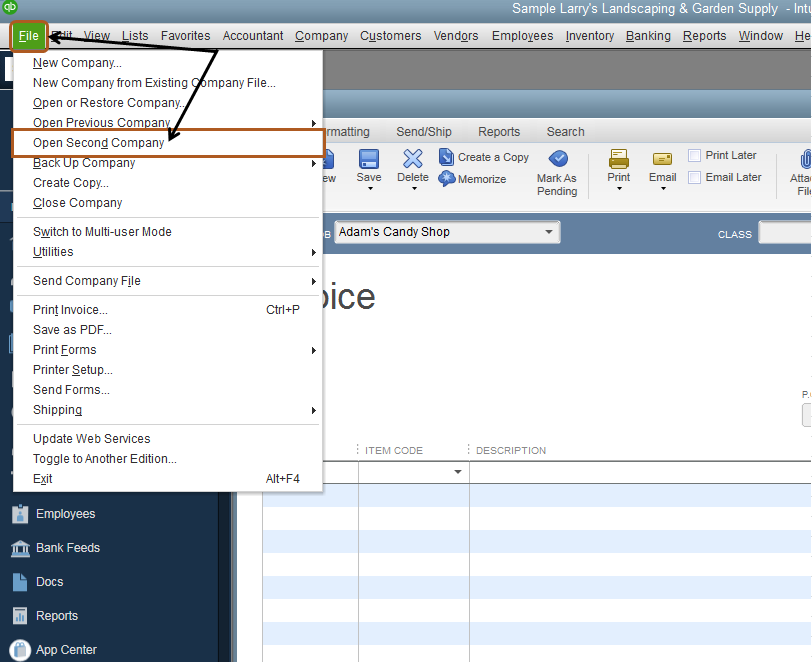Open the Company menu

coord(322,36)
